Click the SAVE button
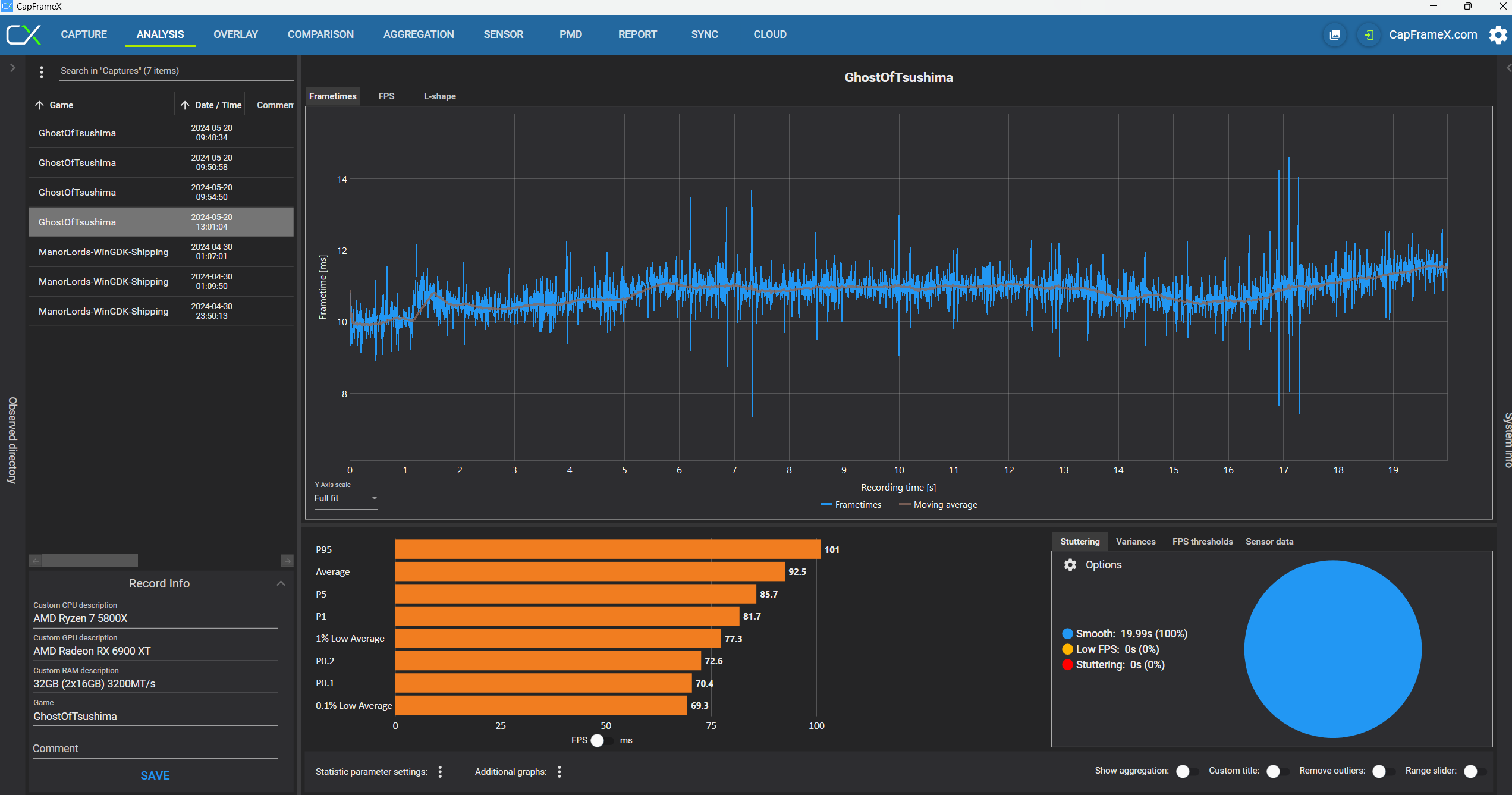Image resolution: width=1512 pixels, height=795 pixels. point(155,776)
